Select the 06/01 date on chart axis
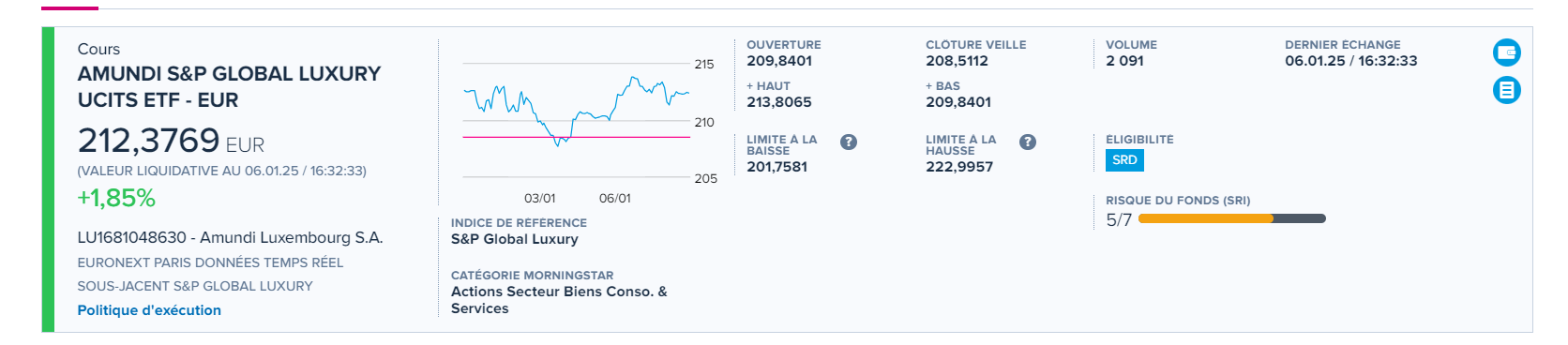Image resolution: width=1568 pixels, height=345 pixels. click(615, 198)
